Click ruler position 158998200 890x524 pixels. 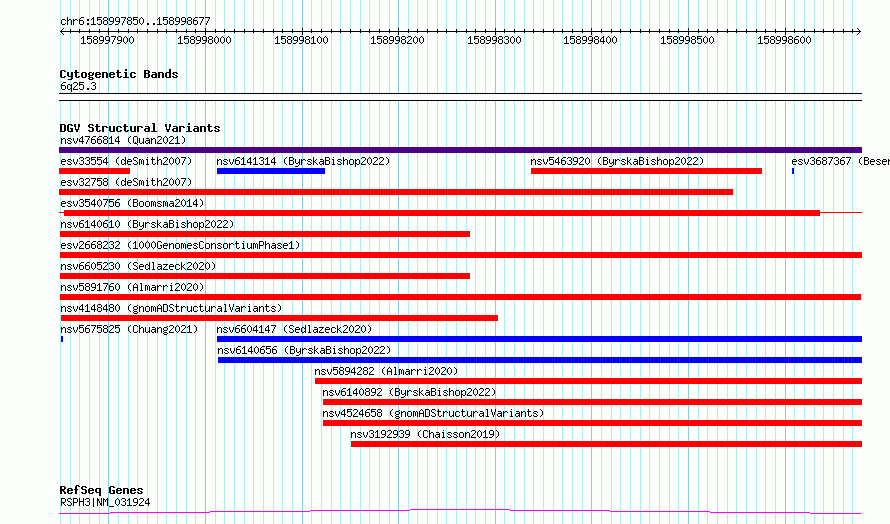[397, 40]
